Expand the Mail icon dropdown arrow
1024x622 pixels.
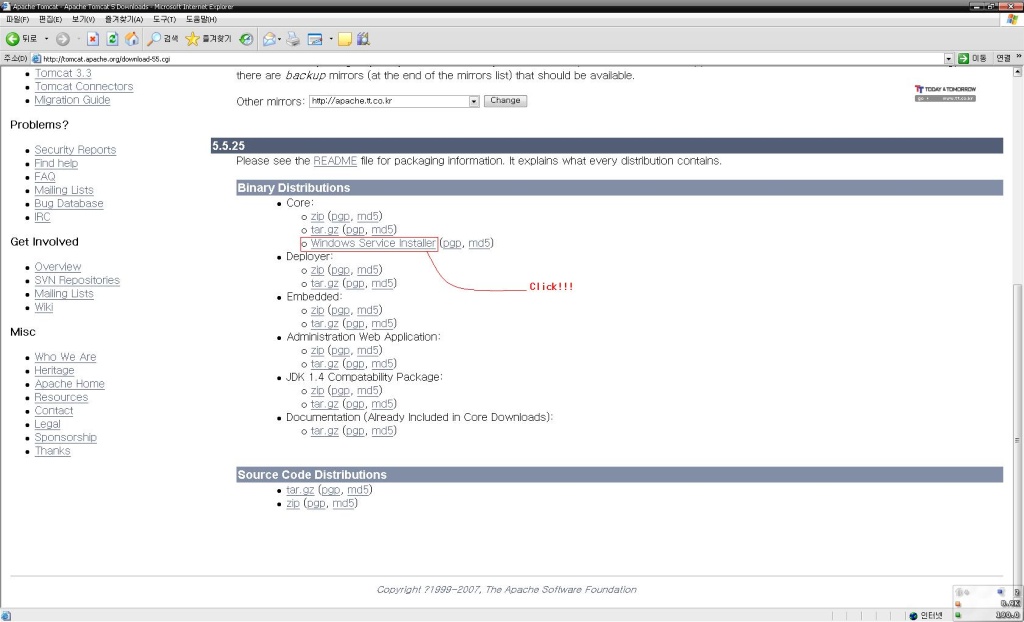(280, 39)
